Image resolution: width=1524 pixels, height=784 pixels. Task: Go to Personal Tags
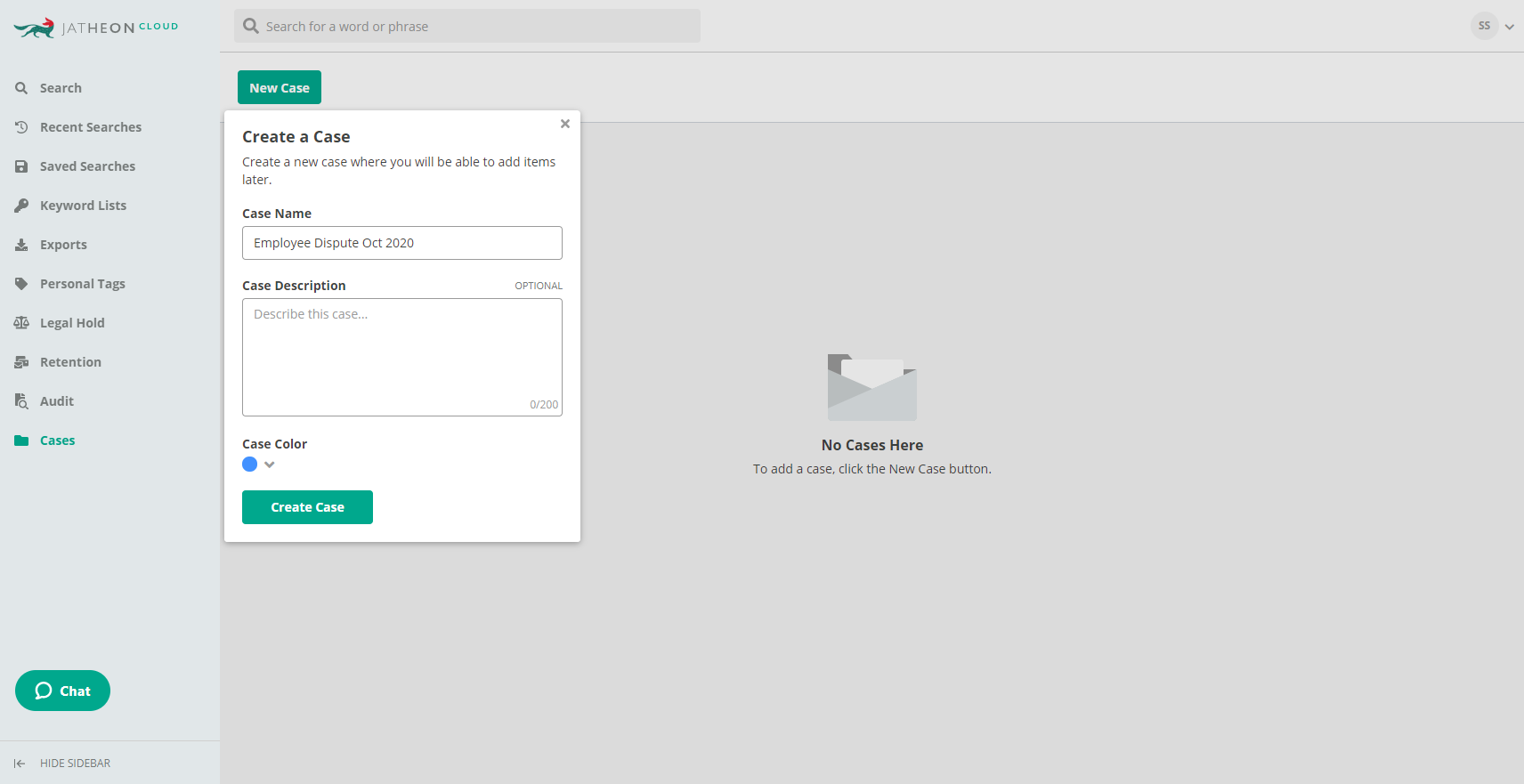(83, 284)
